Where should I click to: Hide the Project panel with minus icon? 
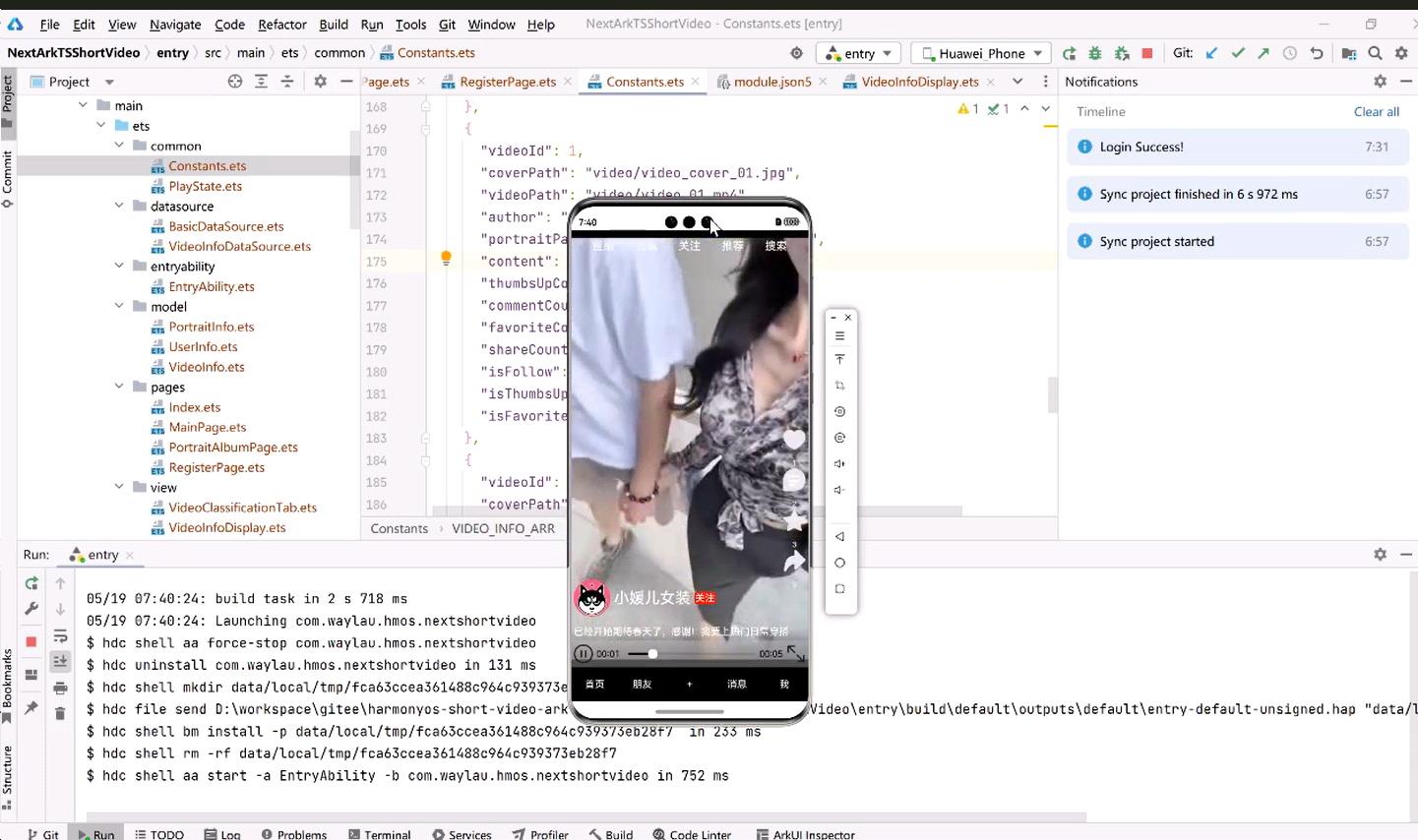pyautogui.click(x=346, y=82)
